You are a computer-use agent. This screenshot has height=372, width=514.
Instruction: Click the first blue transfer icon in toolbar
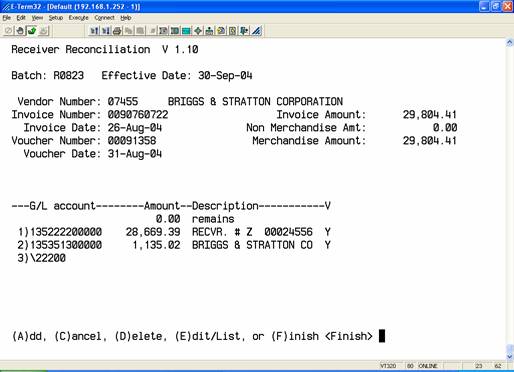point(94,31)
